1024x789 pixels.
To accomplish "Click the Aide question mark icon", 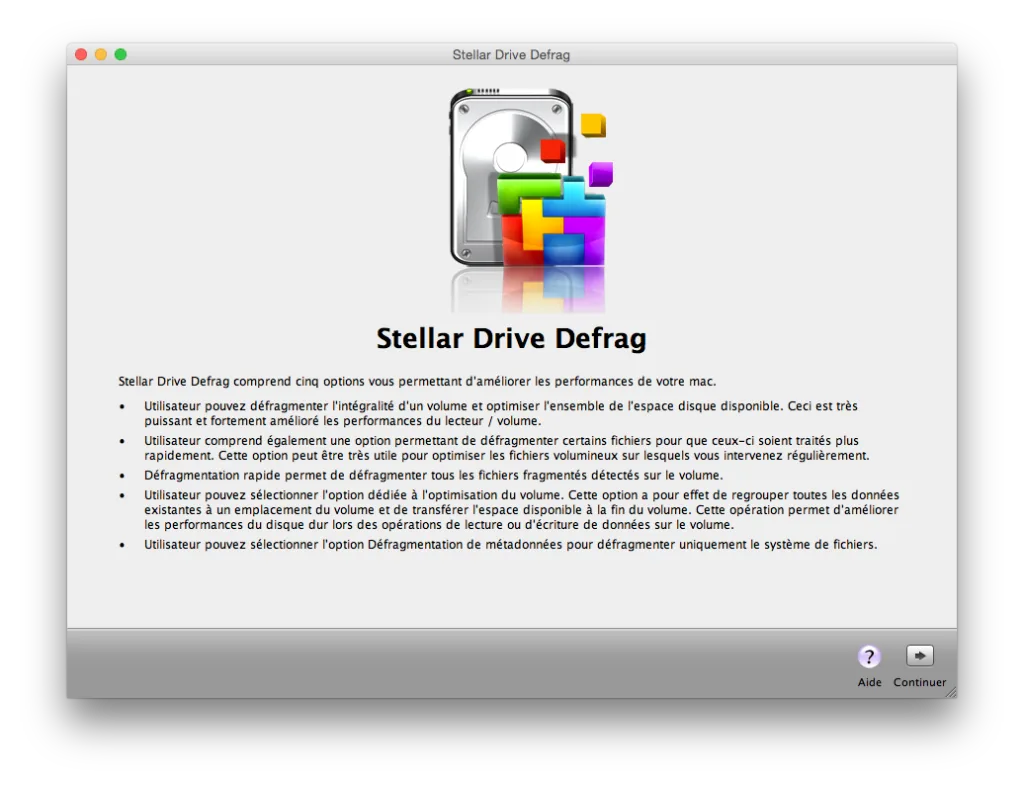I will (869, 656).
